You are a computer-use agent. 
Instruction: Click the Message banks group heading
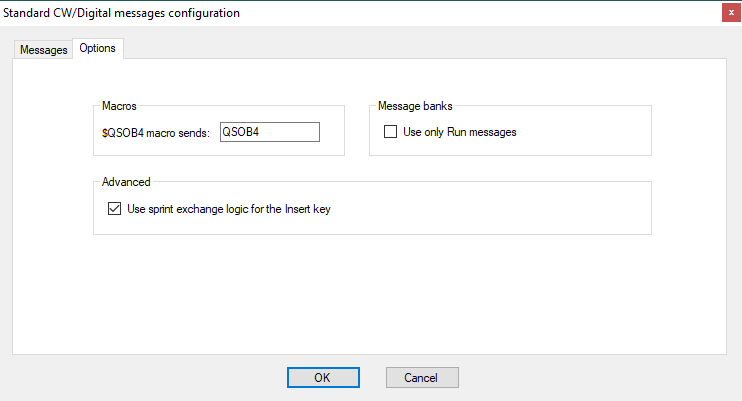click(415, 106)
